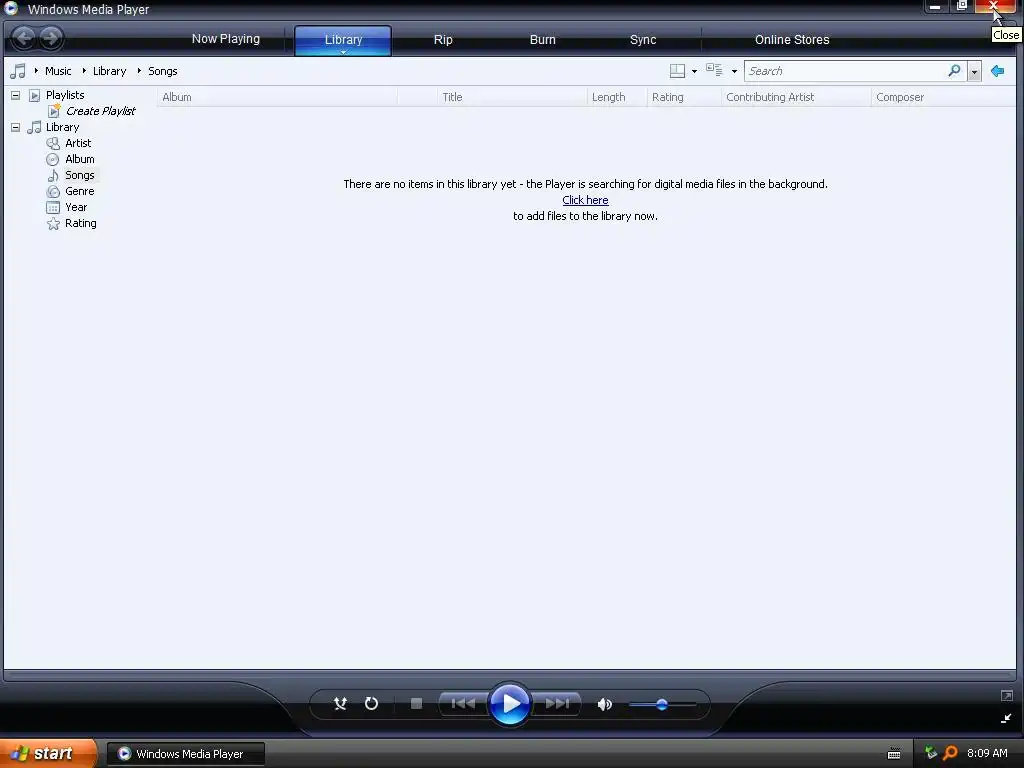Select the Genre view in Library

coord(80,191)
